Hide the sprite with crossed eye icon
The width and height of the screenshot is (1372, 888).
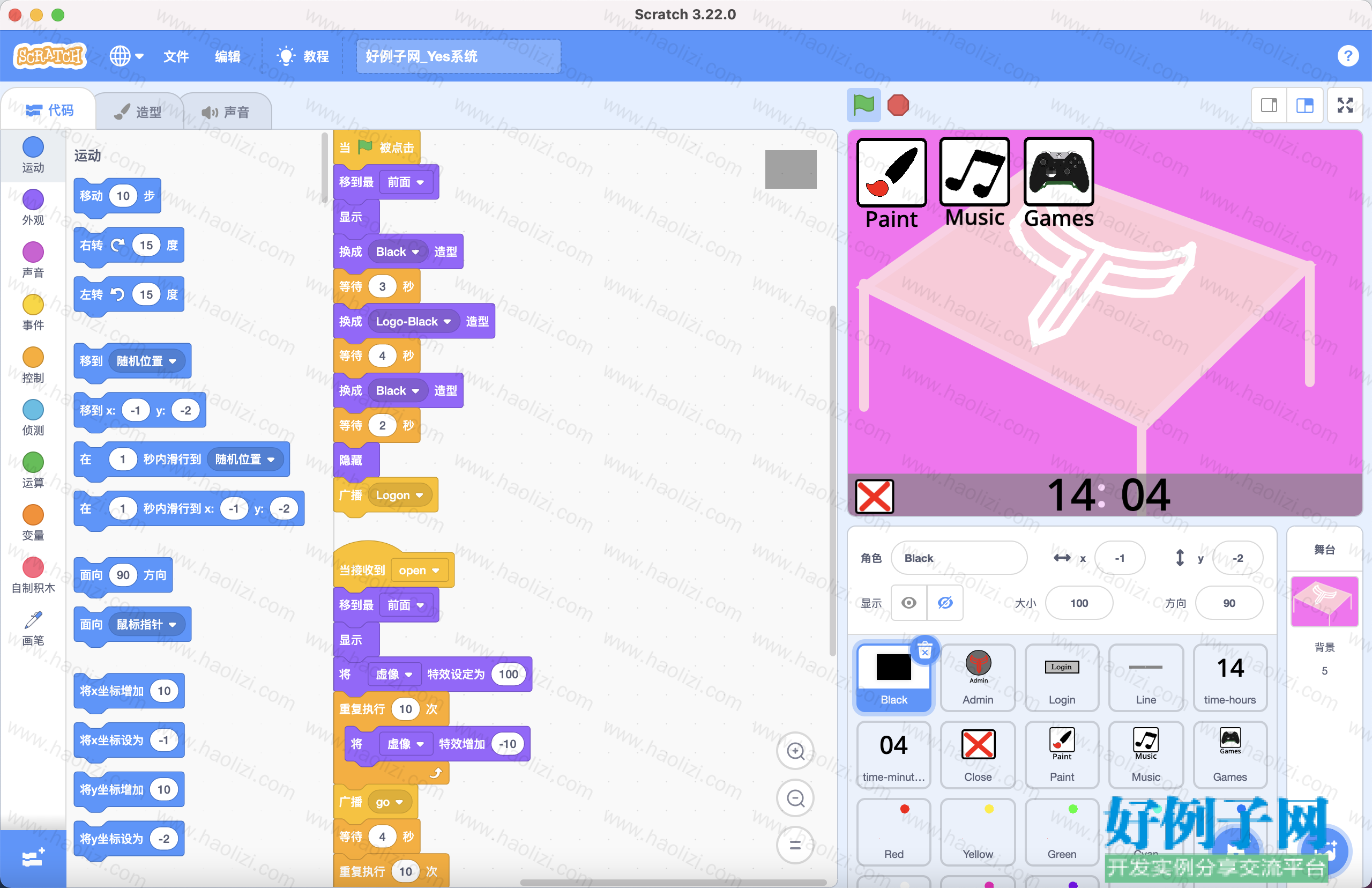pos(945,603)
